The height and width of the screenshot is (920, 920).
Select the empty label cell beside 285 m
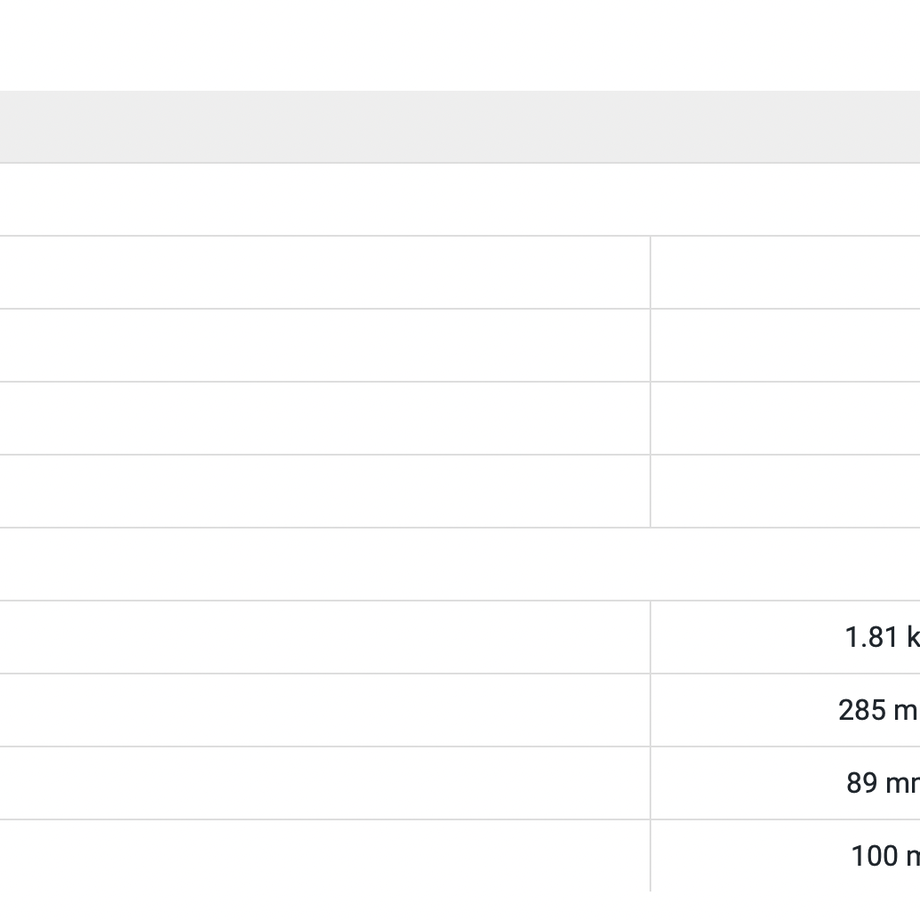(x=325, y=710)
